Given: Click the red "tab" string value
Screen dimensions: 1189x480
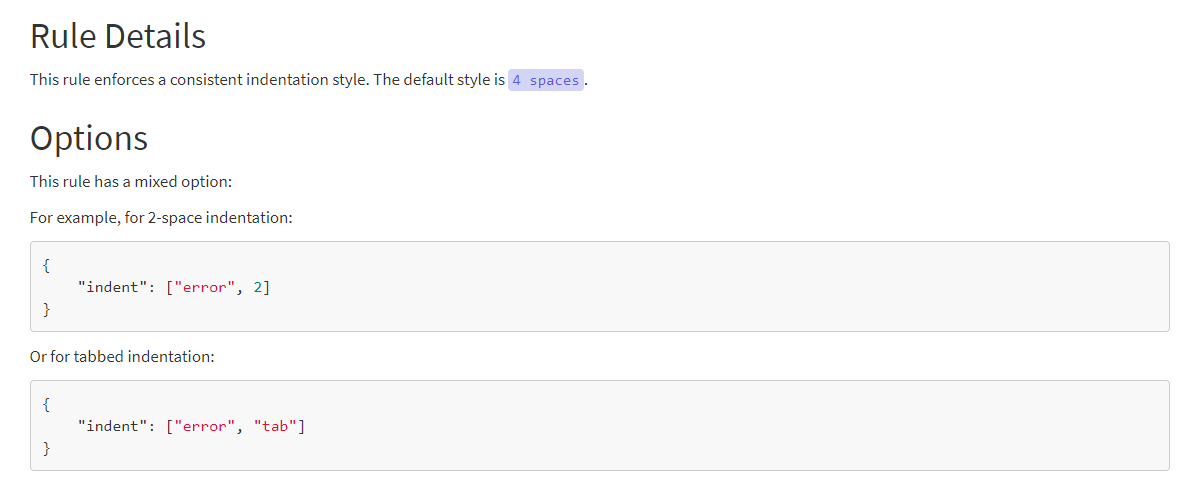Looking at the screenshot, I should [x=275, y=426].
